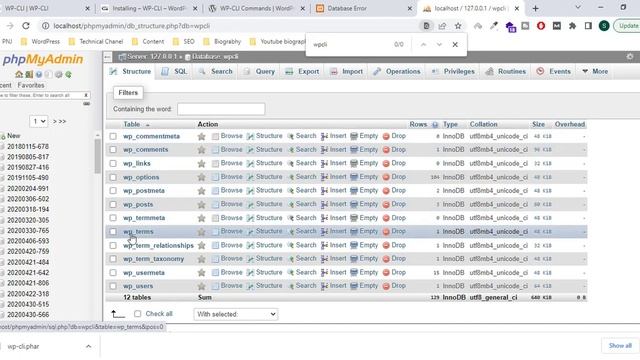Image resolution: width=640 pixels, height=360 pixels.
Task: Click the phpMyAdmin home icon
Action: pyautogui.click(x=19, y=75)
